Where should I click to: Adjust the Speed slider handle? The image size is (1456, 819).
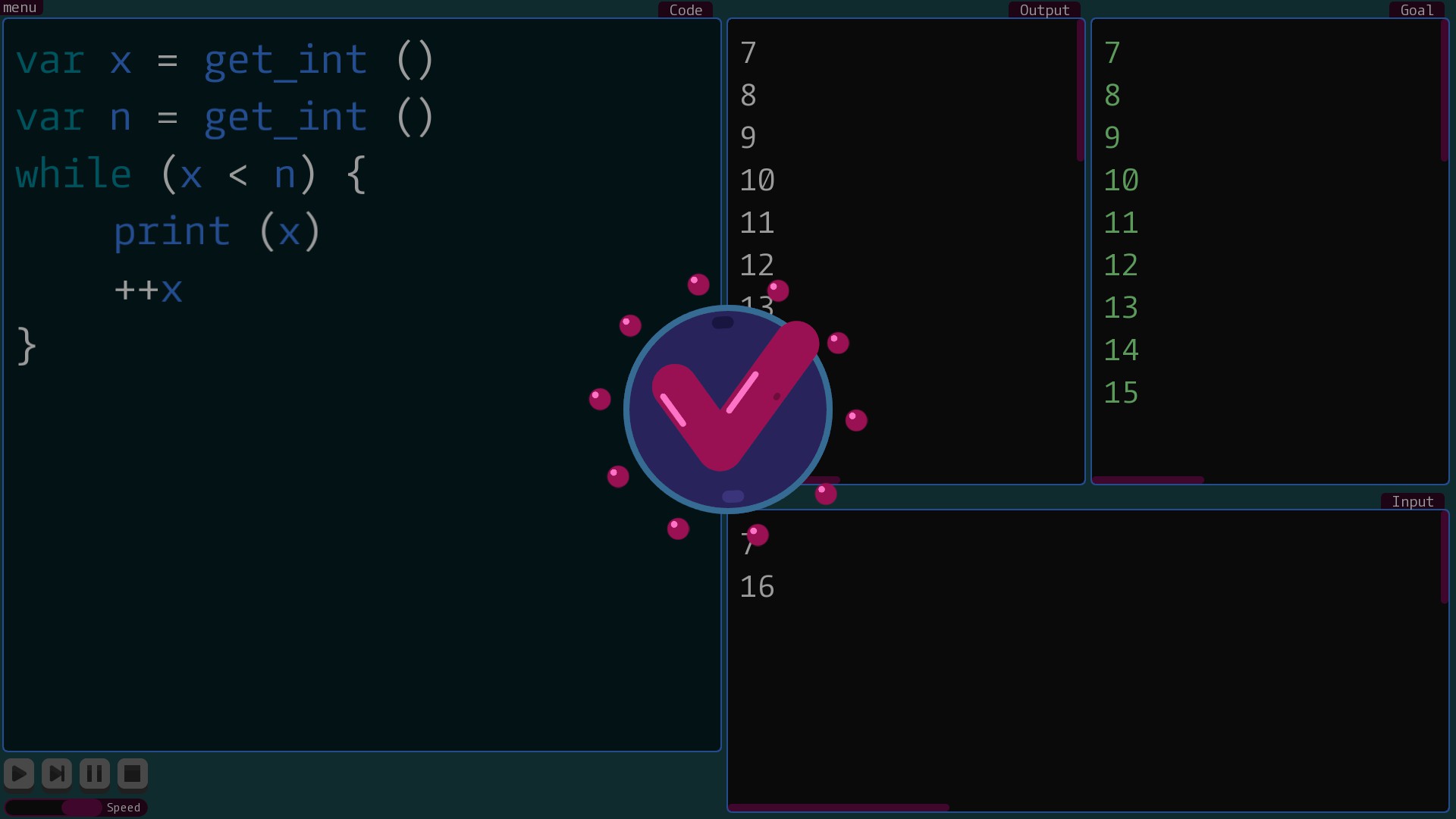pyautogui.click(x=81, y=808)
